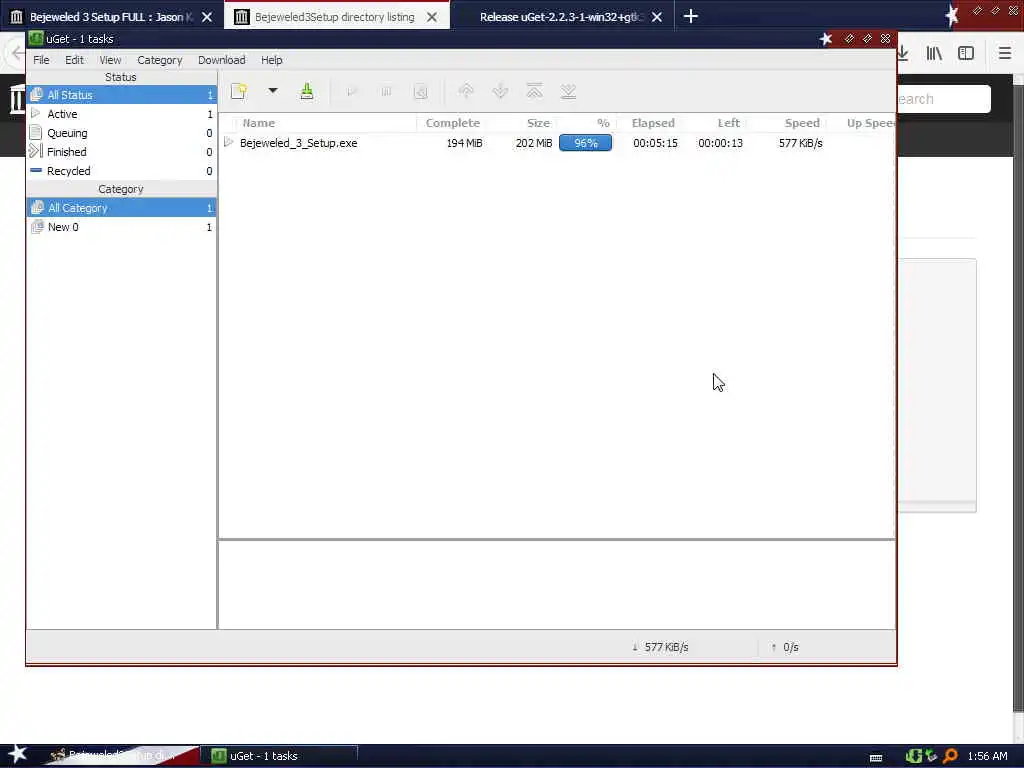The height and width of the screenshot is (768, 1024).
Task: Open the Edit menu in uGet
Action: 74,60
